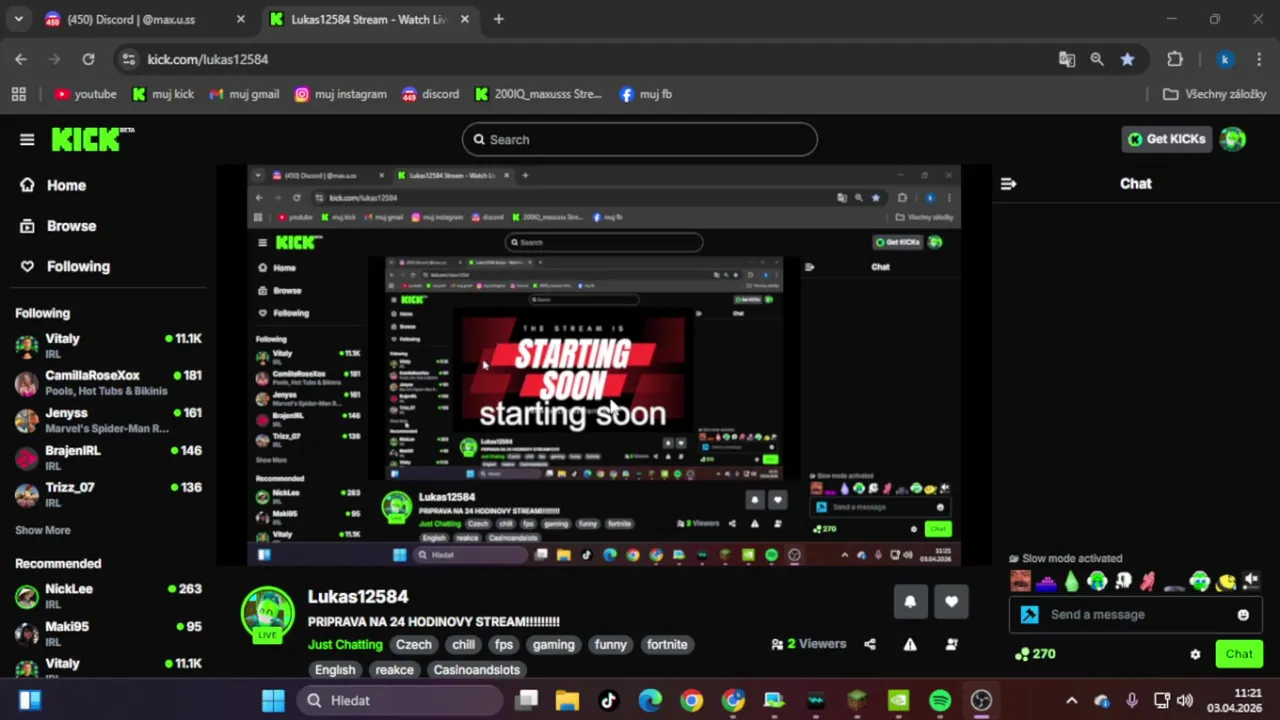The width and height of the screenshot is (1280, 720).
Task: Insert the green crystal emote
Action: (1072, 581)
